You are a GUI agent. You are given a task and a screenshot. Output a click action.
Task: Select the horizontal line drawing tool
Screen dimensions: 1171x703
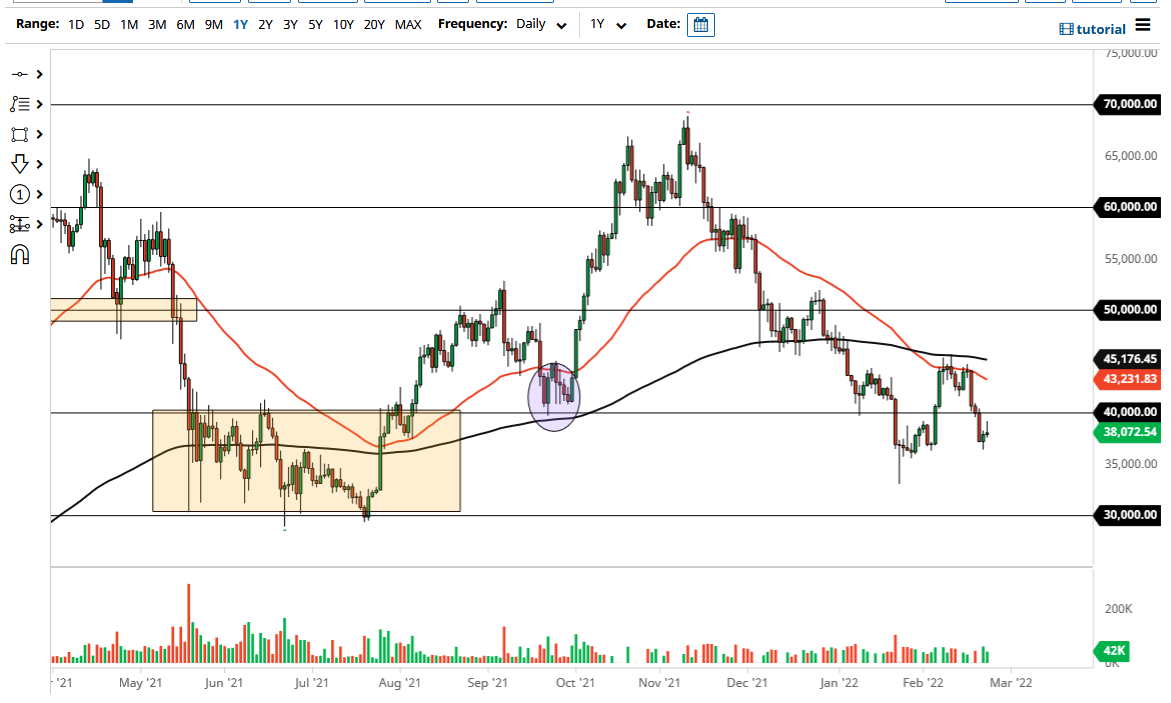20,74
